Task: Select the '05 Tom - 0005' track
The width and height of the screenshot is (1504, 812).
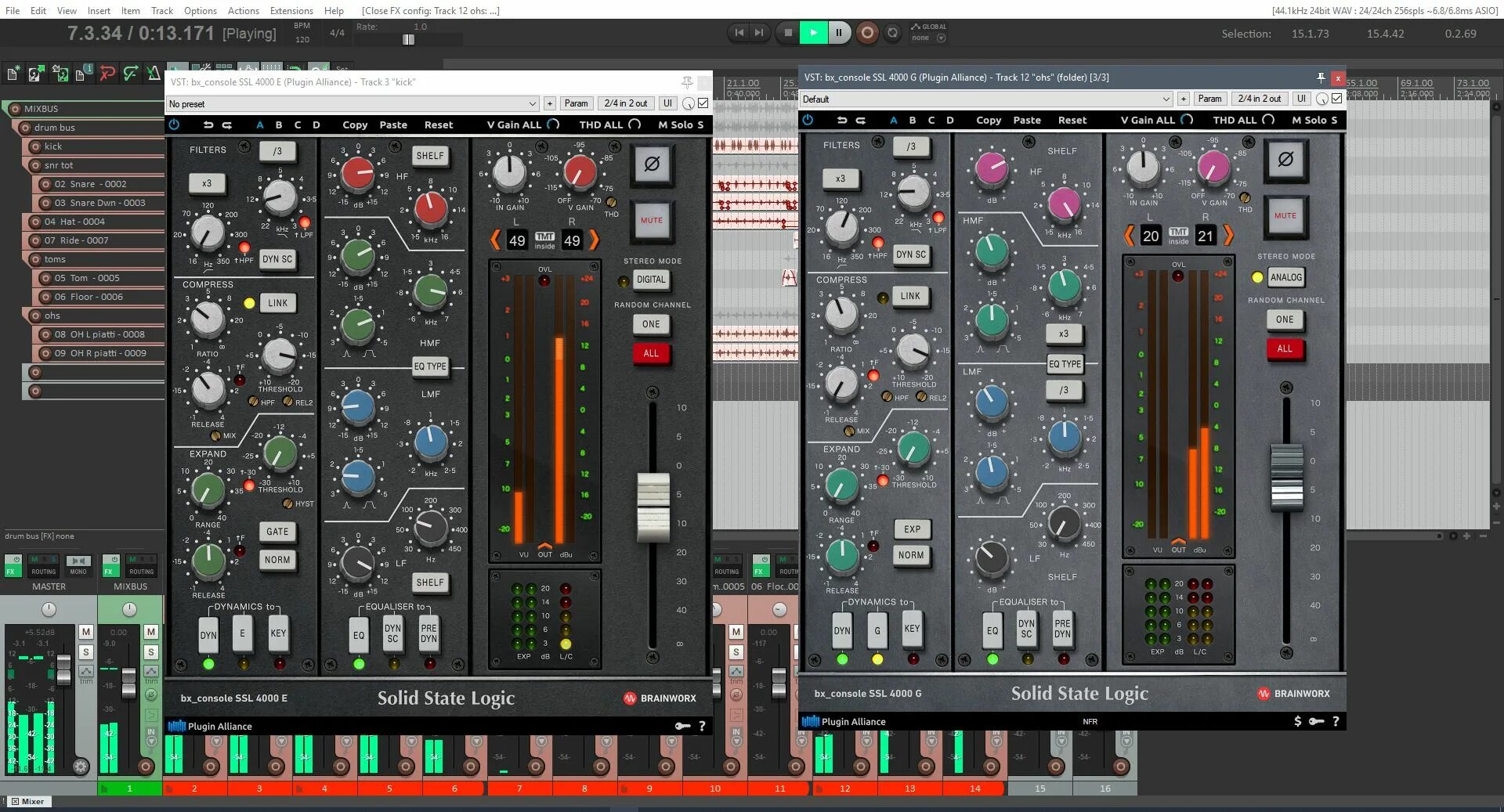Action: [x=99, y=278]
